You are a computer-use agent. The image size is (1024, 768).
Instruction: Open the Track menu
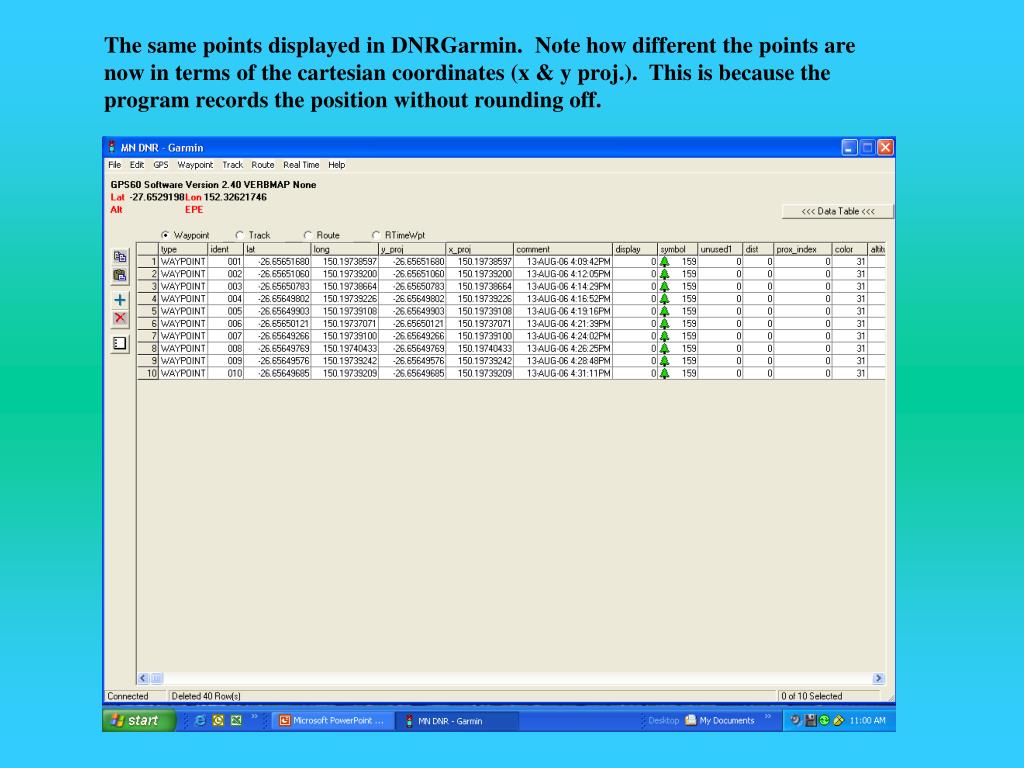click(232, 165)
